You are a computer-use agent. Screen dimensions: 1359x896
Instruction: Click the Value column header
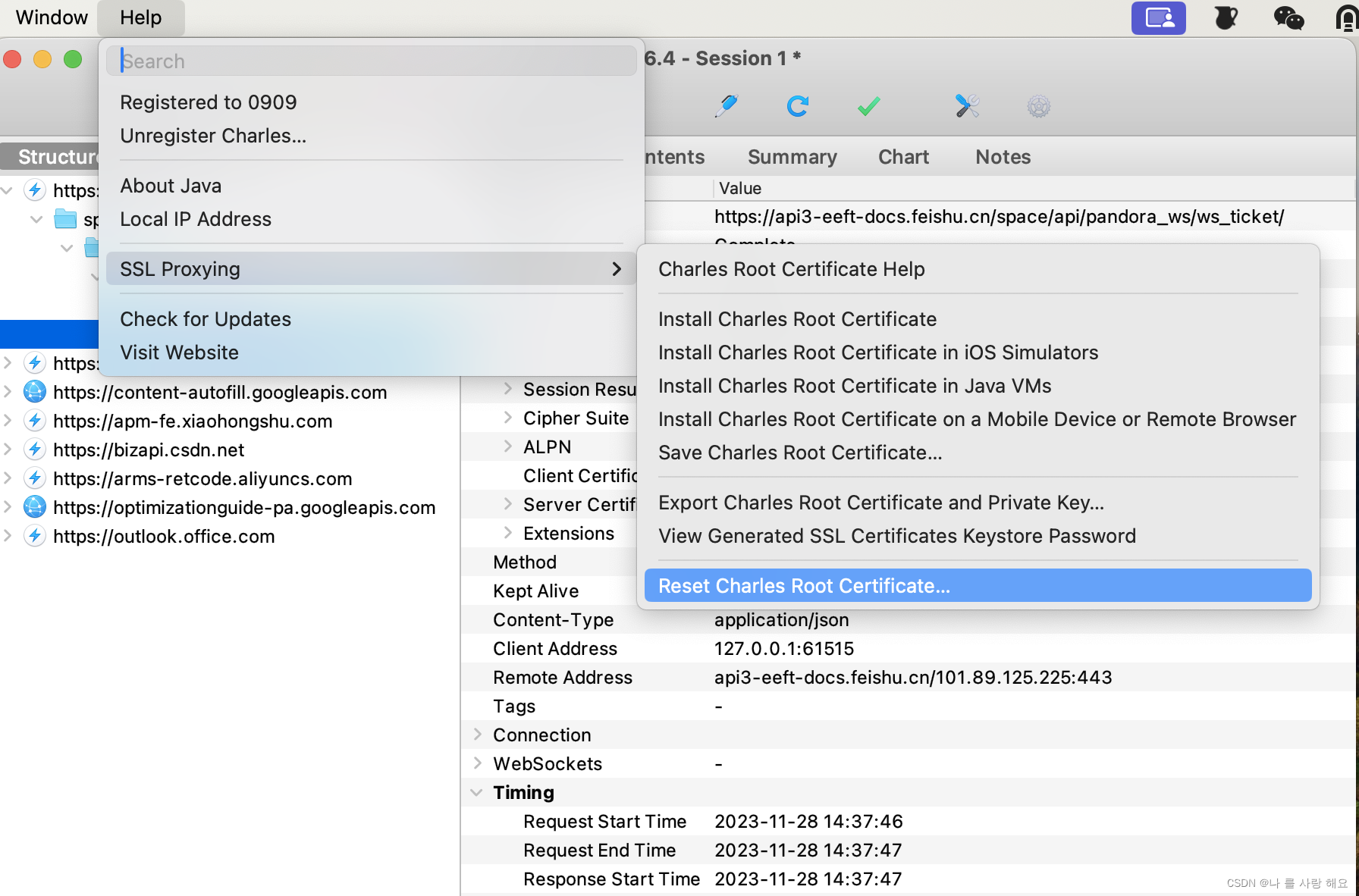740,188
